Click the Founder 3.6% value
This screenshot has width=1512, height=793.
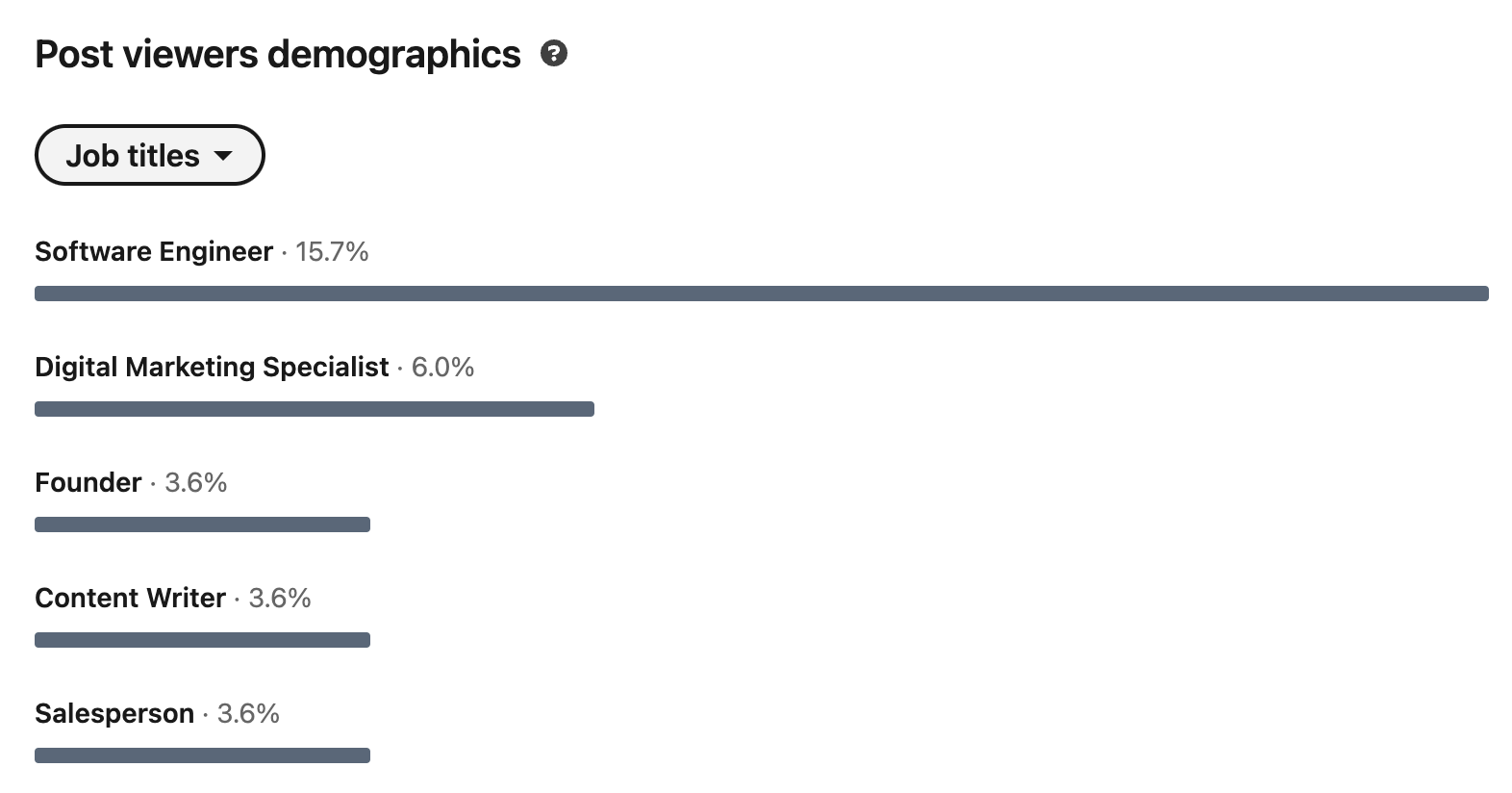[x=196, y=482]
